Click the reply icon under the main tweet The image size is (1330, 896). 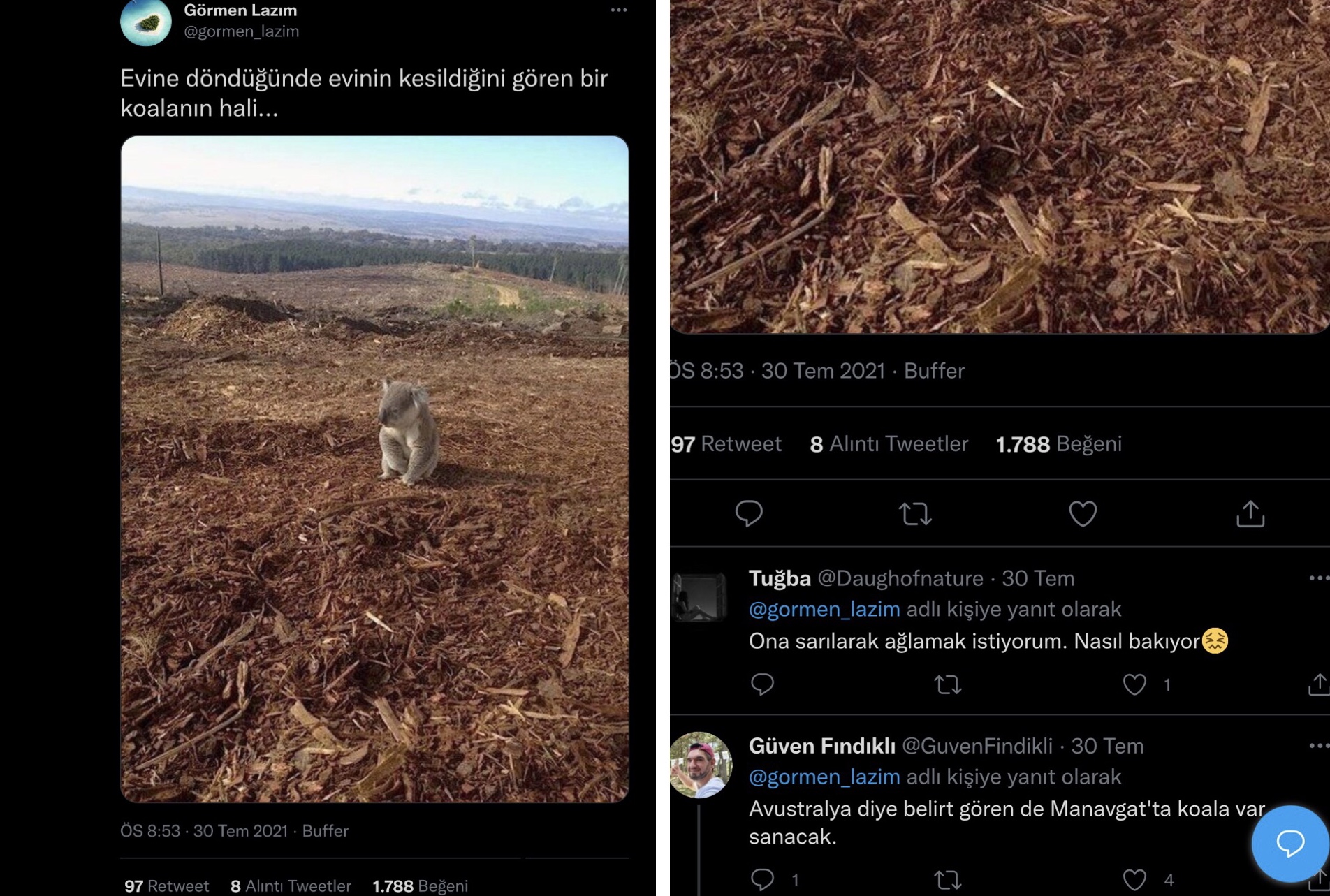(x=749, y=514)
